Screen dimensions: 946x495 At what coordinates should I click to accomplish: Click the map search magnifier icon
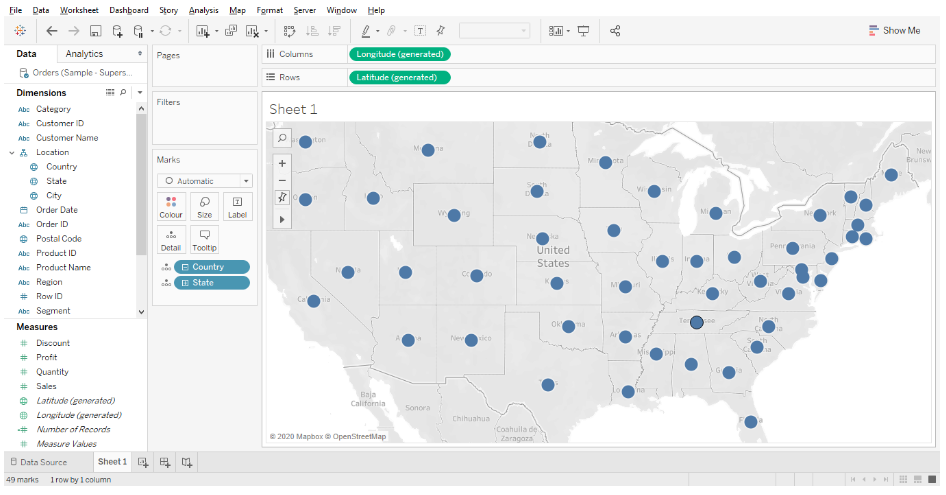click(x=282, y=139)
